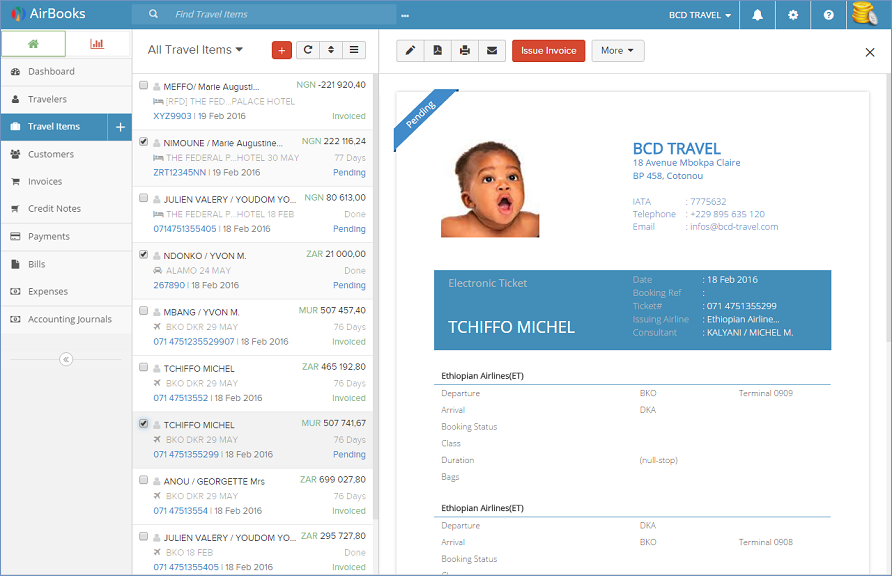The height and width of the screenshot is (576, 892).
Task: Click the plus beside Travel Items menu
Action: (x=120, y=127)
